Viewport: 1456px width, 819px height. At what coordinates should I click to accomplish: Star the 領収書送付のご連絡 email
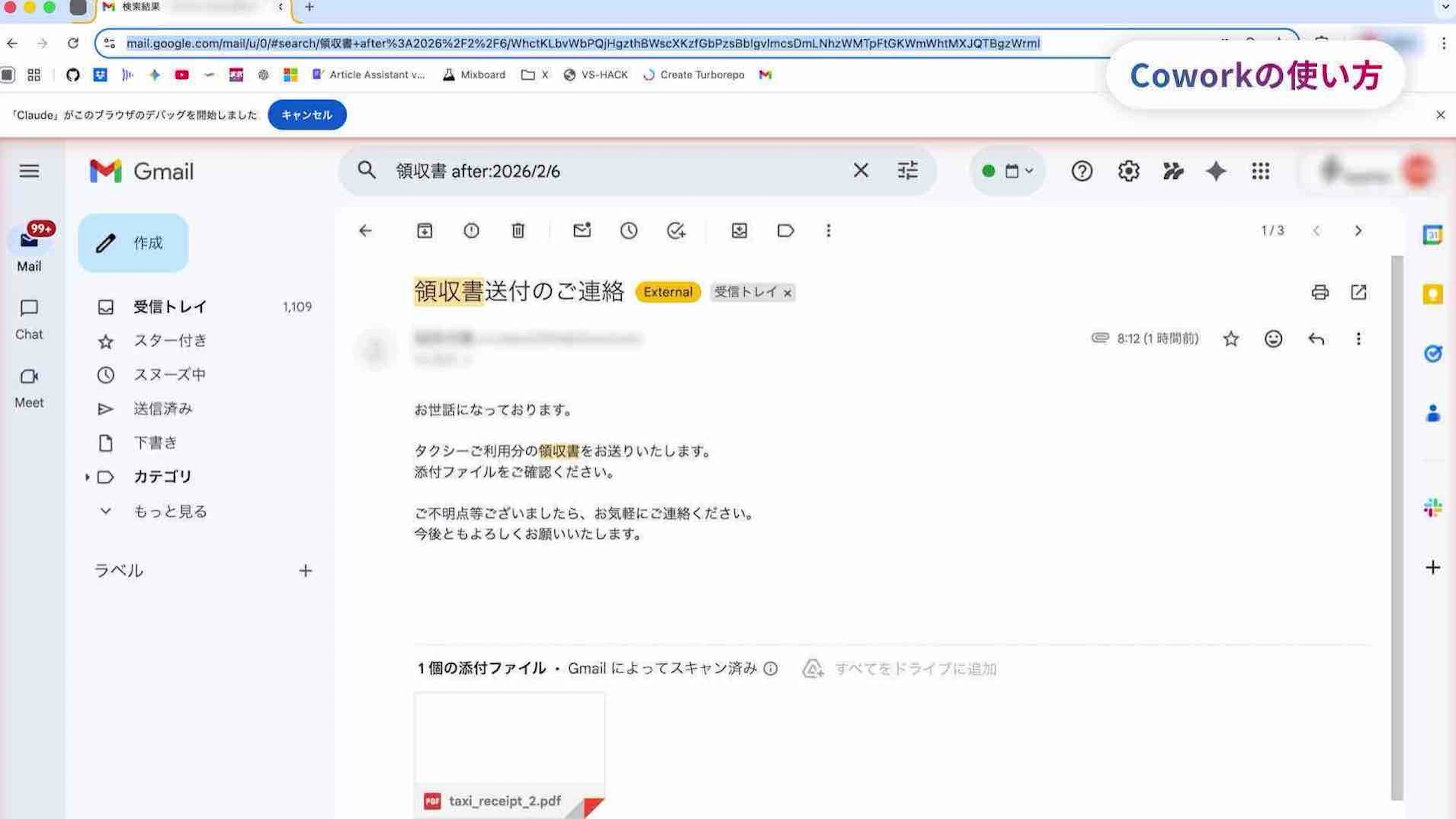click(x=1231, y=339)
